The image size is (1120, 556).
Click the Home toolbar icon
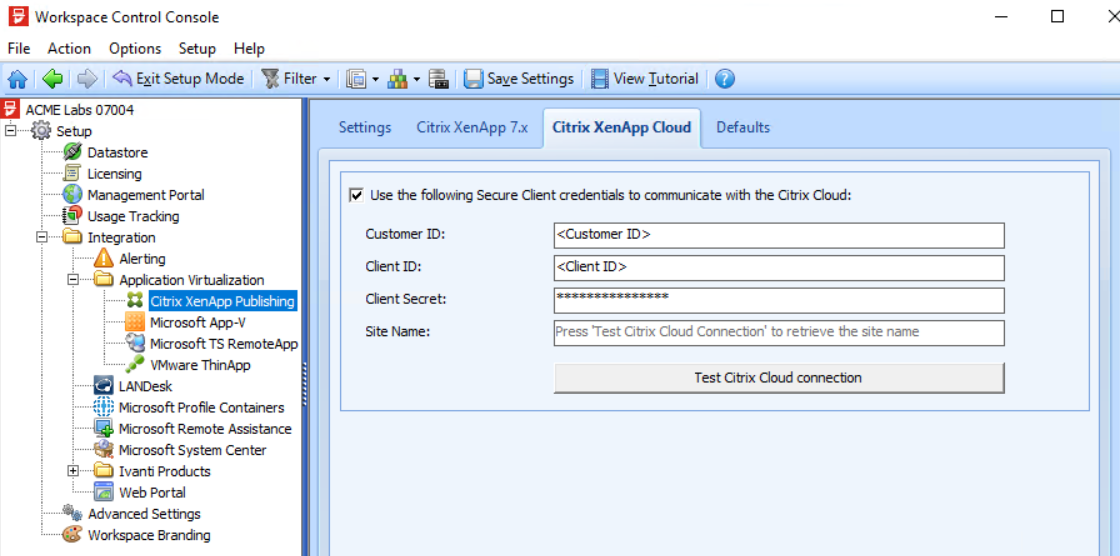[16, 79]
